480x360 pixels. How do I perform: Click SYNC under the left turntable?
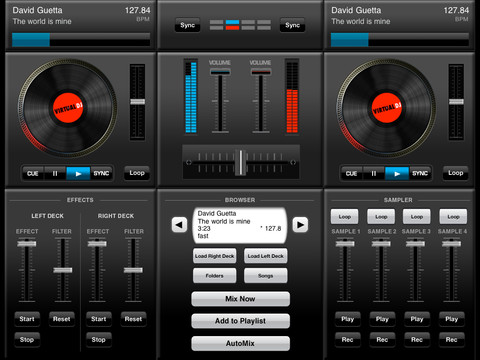101,174
